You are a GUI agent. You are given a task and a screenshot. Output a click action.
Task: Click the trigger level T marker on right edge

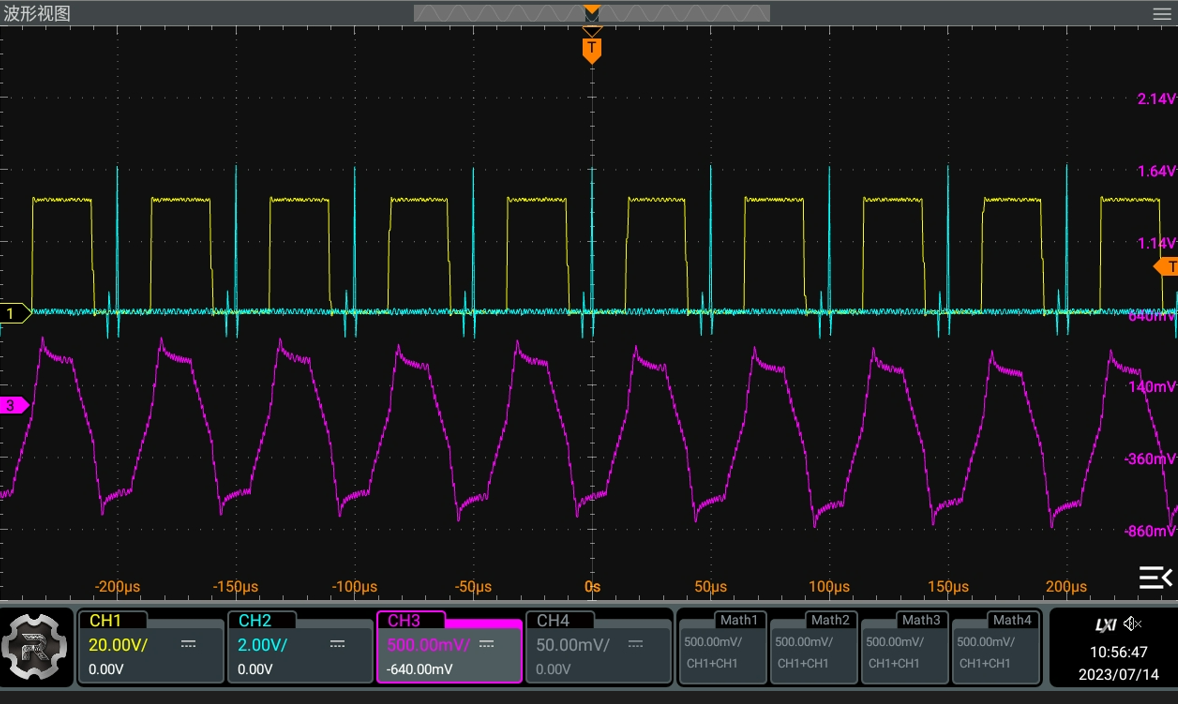(1167, 267)
